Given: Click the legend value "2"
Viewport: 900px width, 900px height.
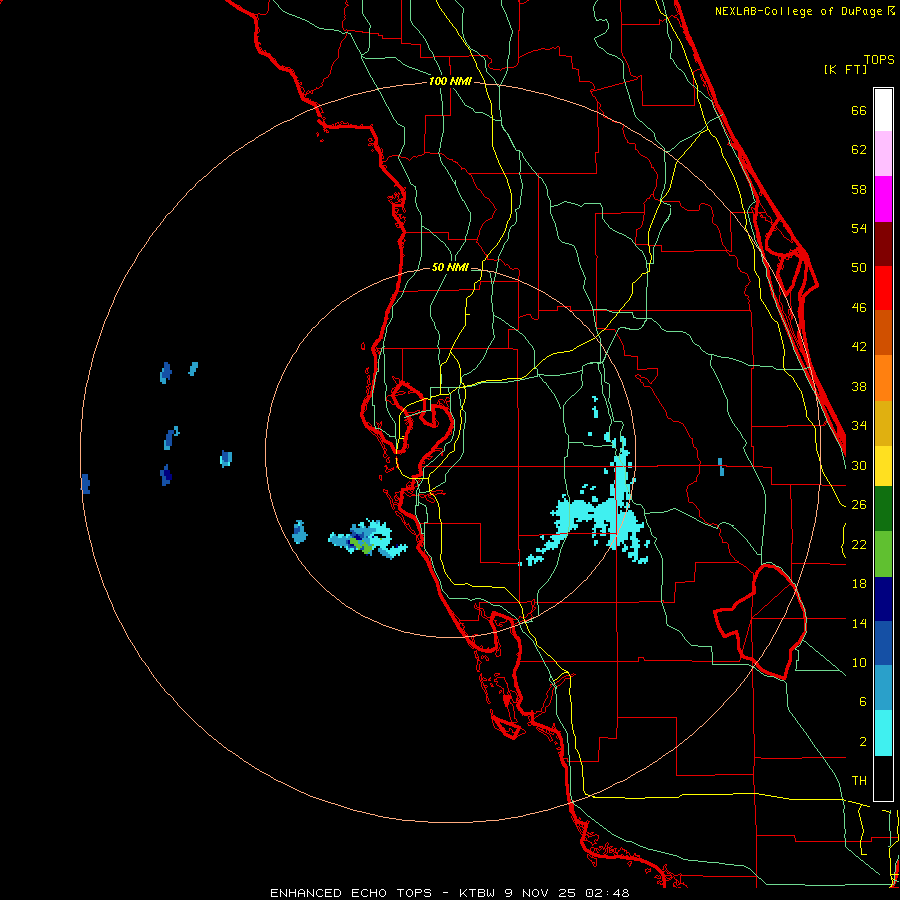Looking at the screenshot, I should point(862,742).
